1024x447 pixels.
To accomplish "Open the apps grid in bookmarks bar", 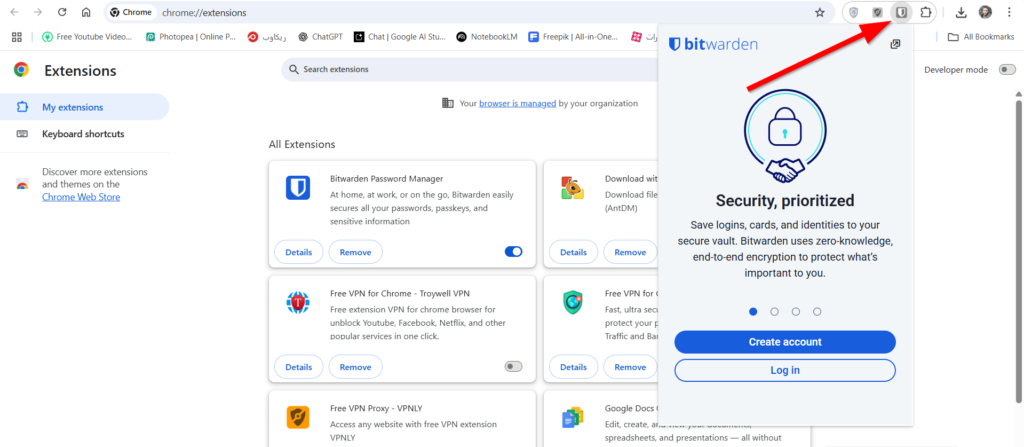I will point(17,37).
